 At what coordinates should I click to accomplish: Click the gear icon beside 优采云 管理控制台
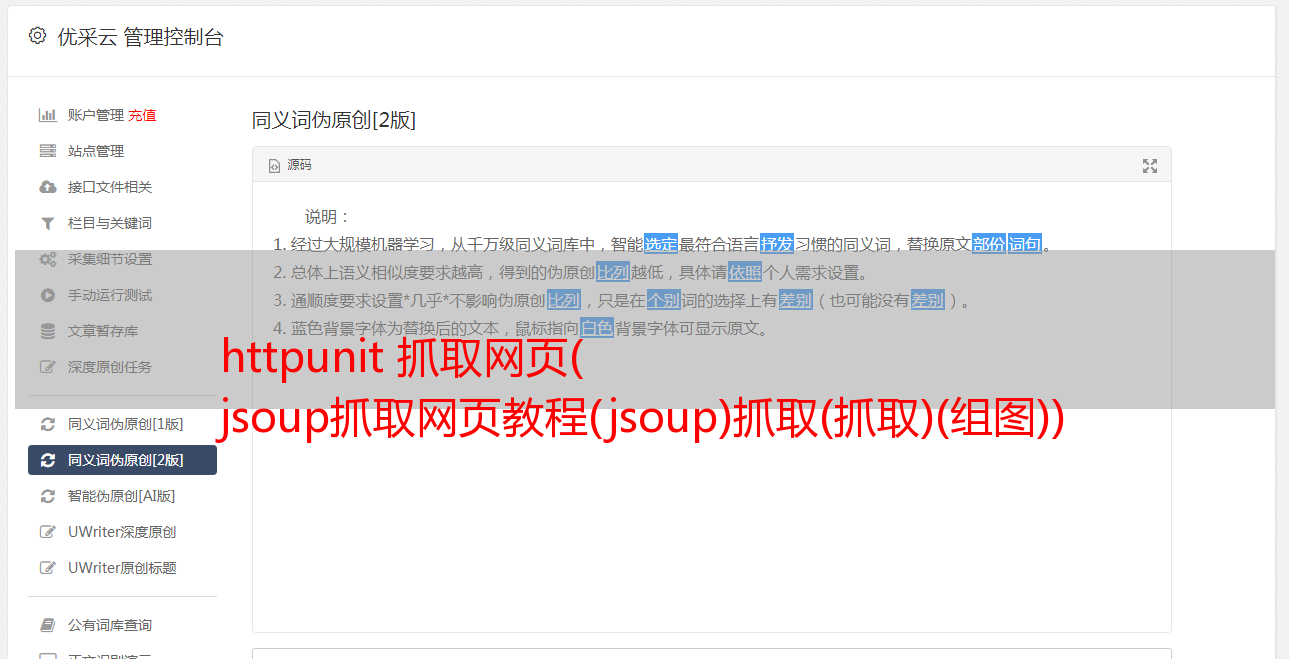(x=37, y=36)
